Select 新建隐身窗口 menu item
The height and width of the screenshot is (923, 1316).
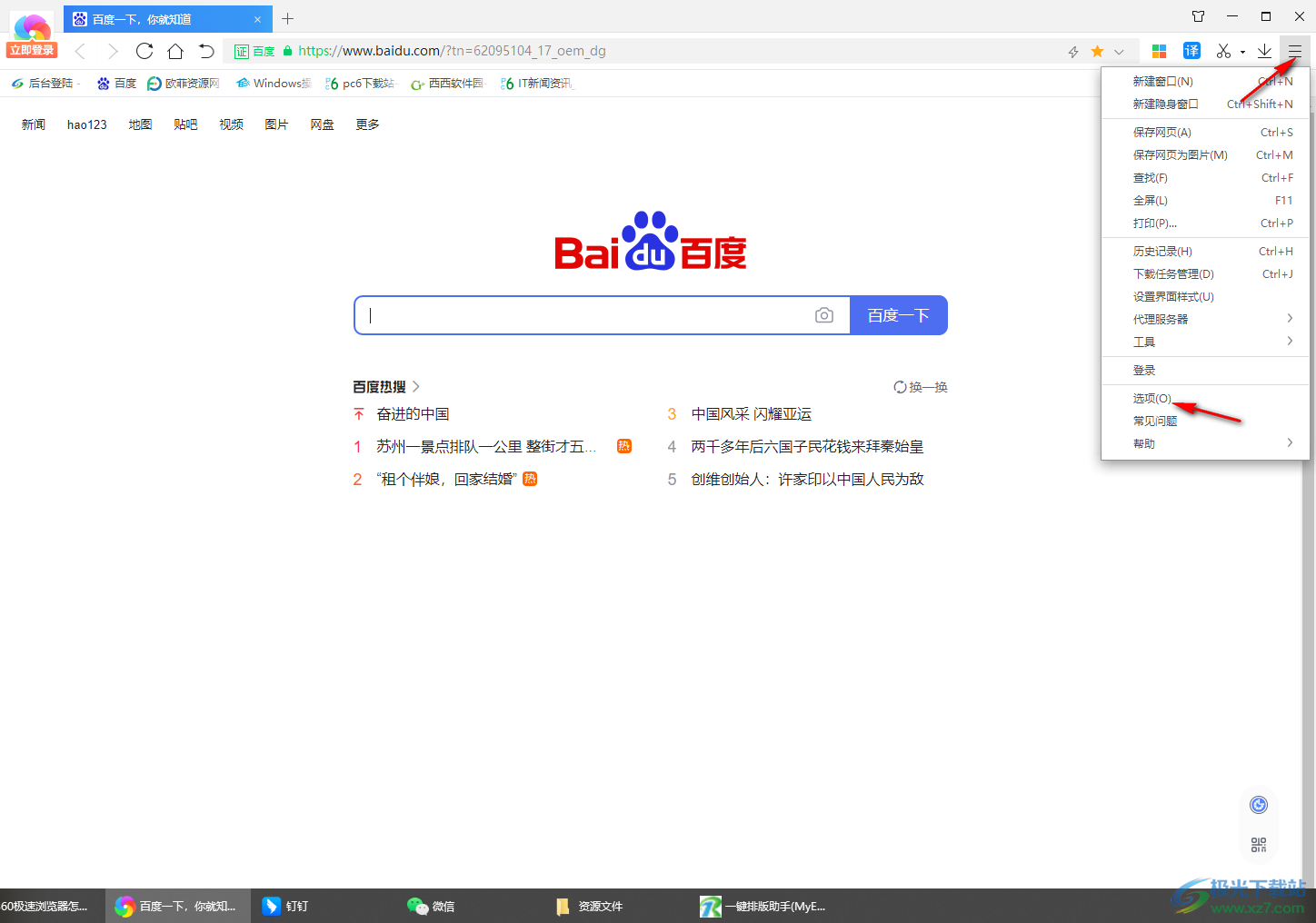click(x=1204, y=104)
